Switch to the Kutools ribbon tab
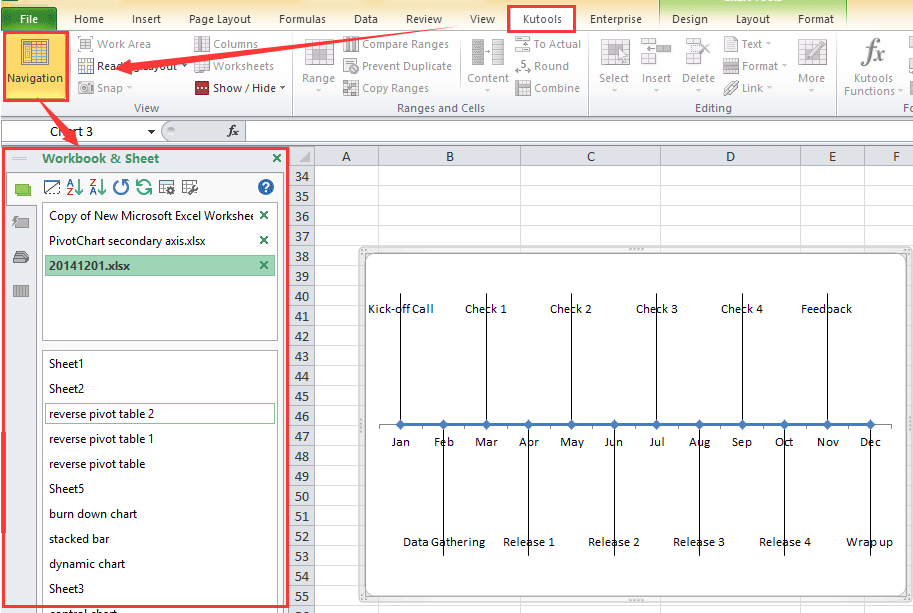This screenshot has height=613, width=913. (x=541, y=18)
